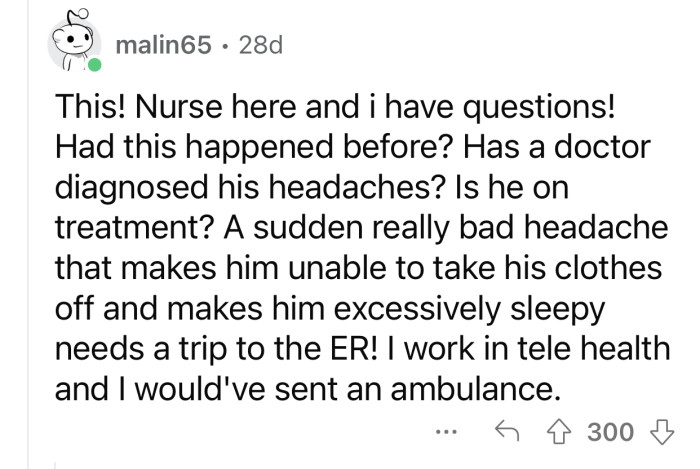The height and width of the screenshot is (469, 700).
Task: Upvote malin65's comment
Action: pyautogui.click(x=558, y=432)
